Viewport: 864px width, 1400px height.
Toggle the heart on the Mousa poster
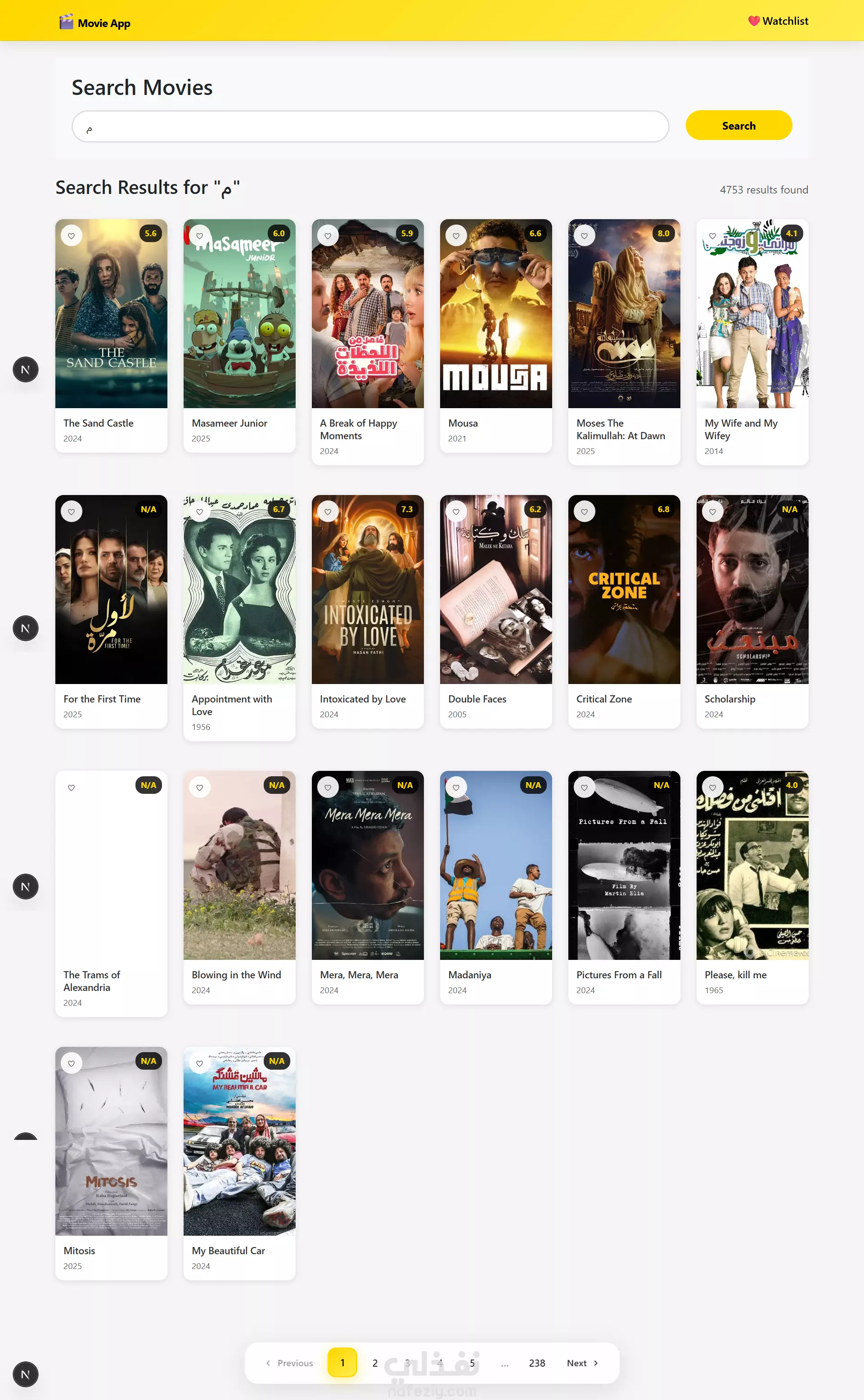coord(456,235)
